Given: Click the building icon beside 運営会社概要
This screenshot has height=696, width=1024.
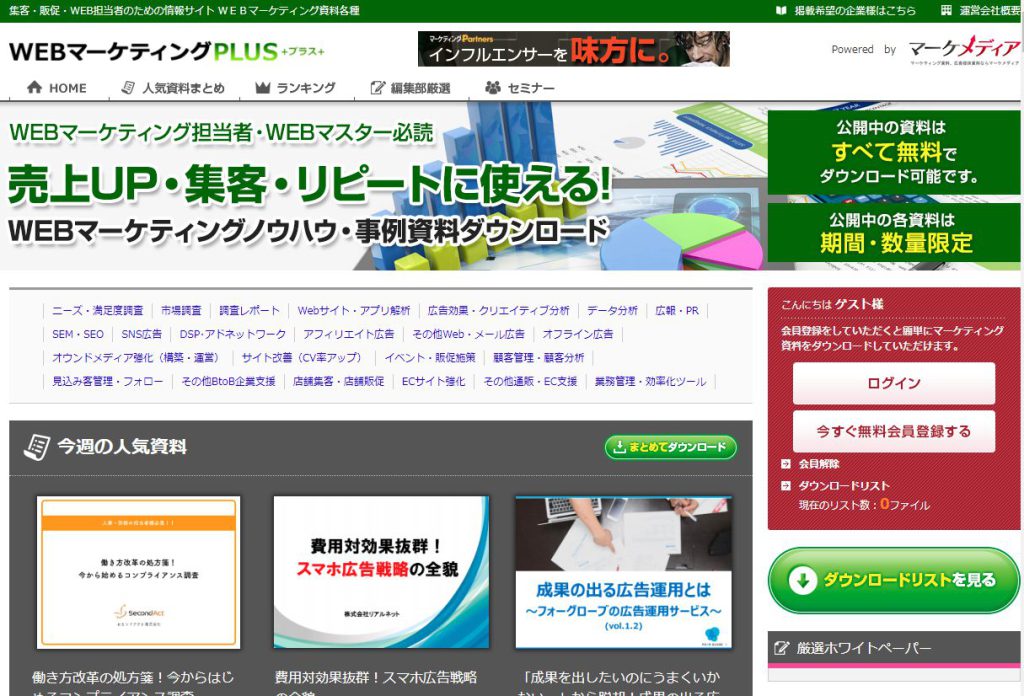Looking at the screenshot, I should click(x=946, y=11).
